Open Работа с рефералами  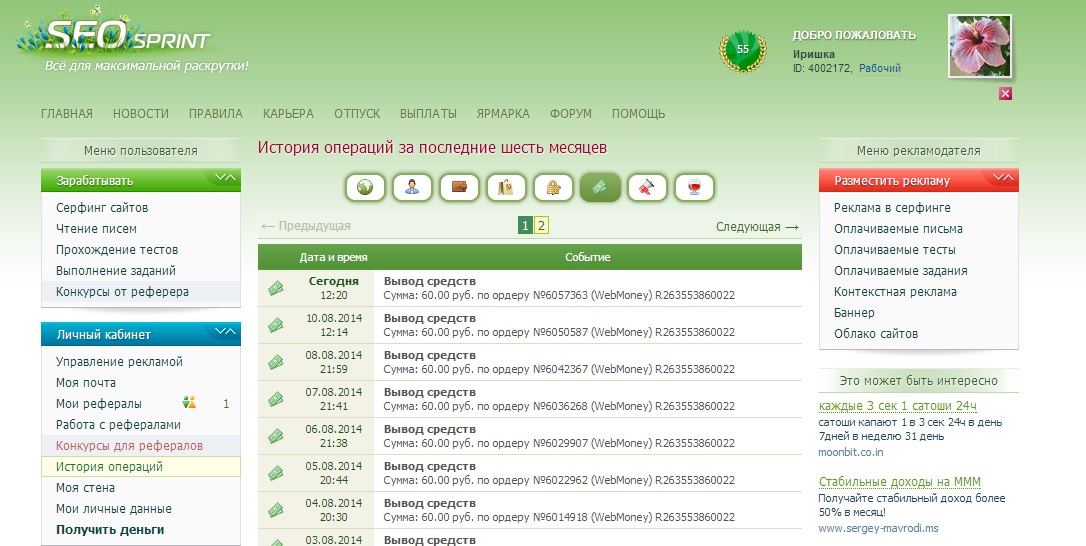pos(118,425)
